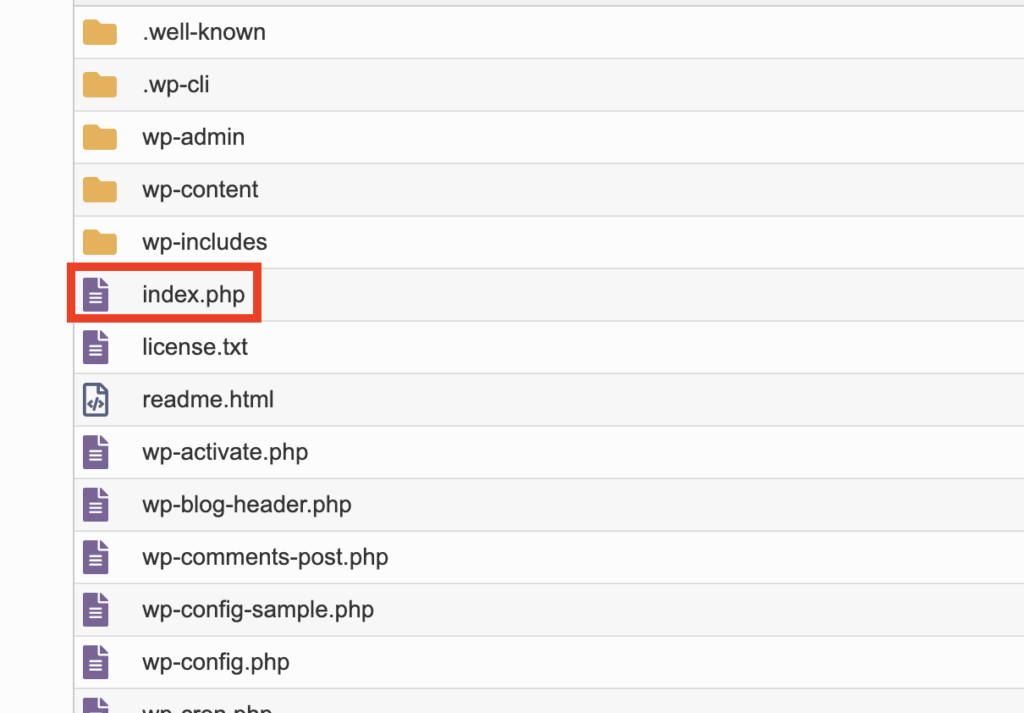Screen dimensions: 1024x713
Task: Click the wp-includes folder icon
Action: click(x=99, y=242)
